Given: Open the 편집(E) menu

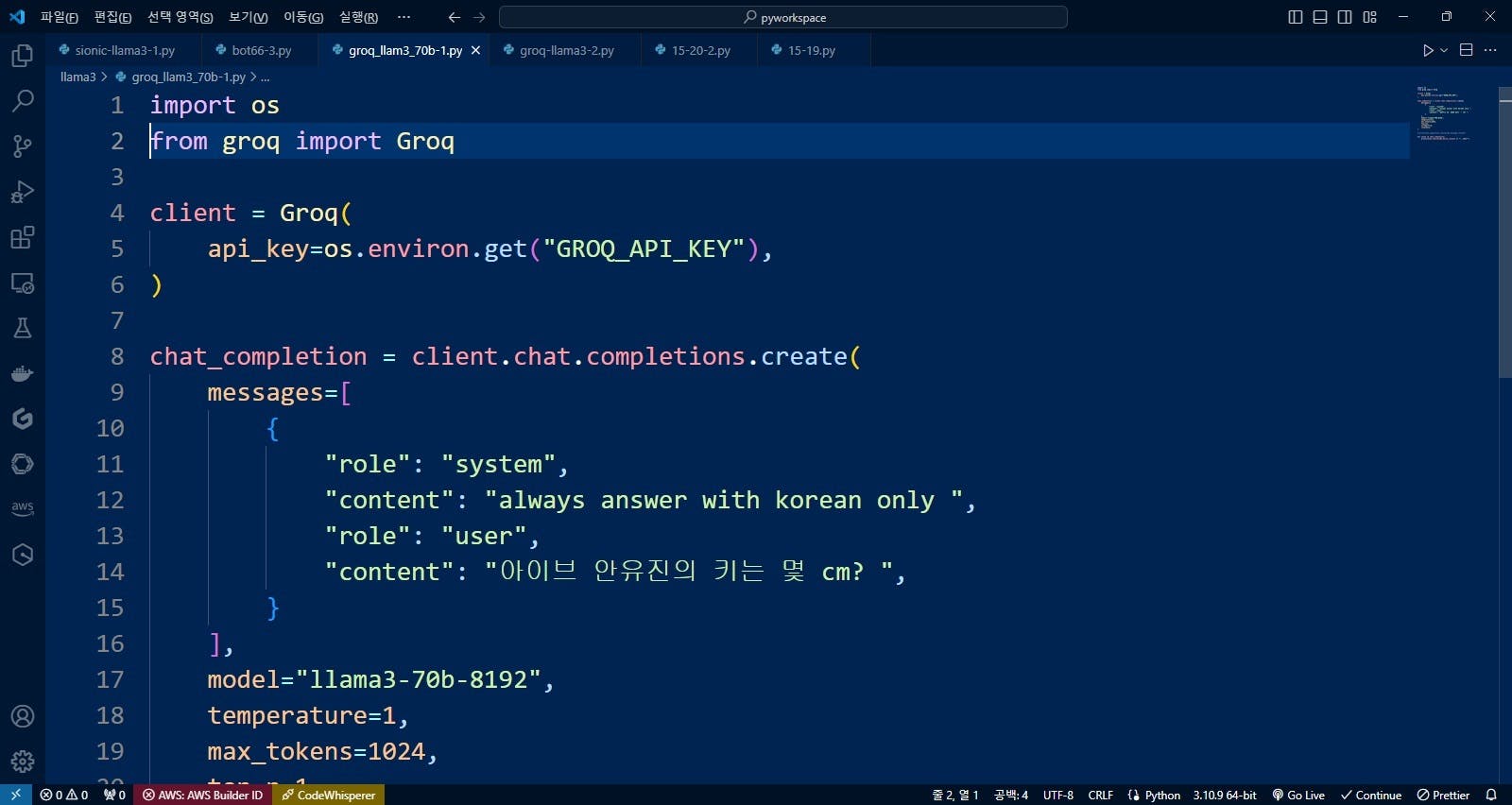Looking at the screenshot, I should pyautogui.click(x=112, y=17).
